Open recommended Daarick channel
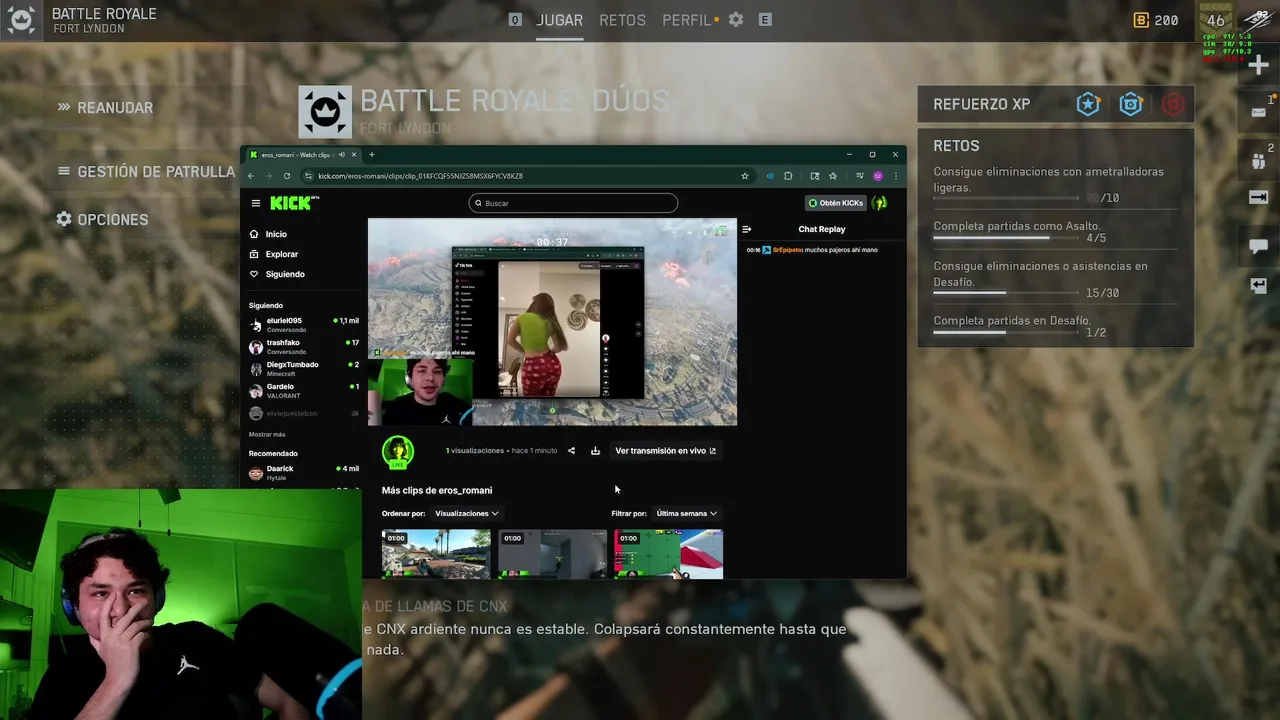Image resolution: width=1280 pixels, height=720 pixels. click(304, 473)
